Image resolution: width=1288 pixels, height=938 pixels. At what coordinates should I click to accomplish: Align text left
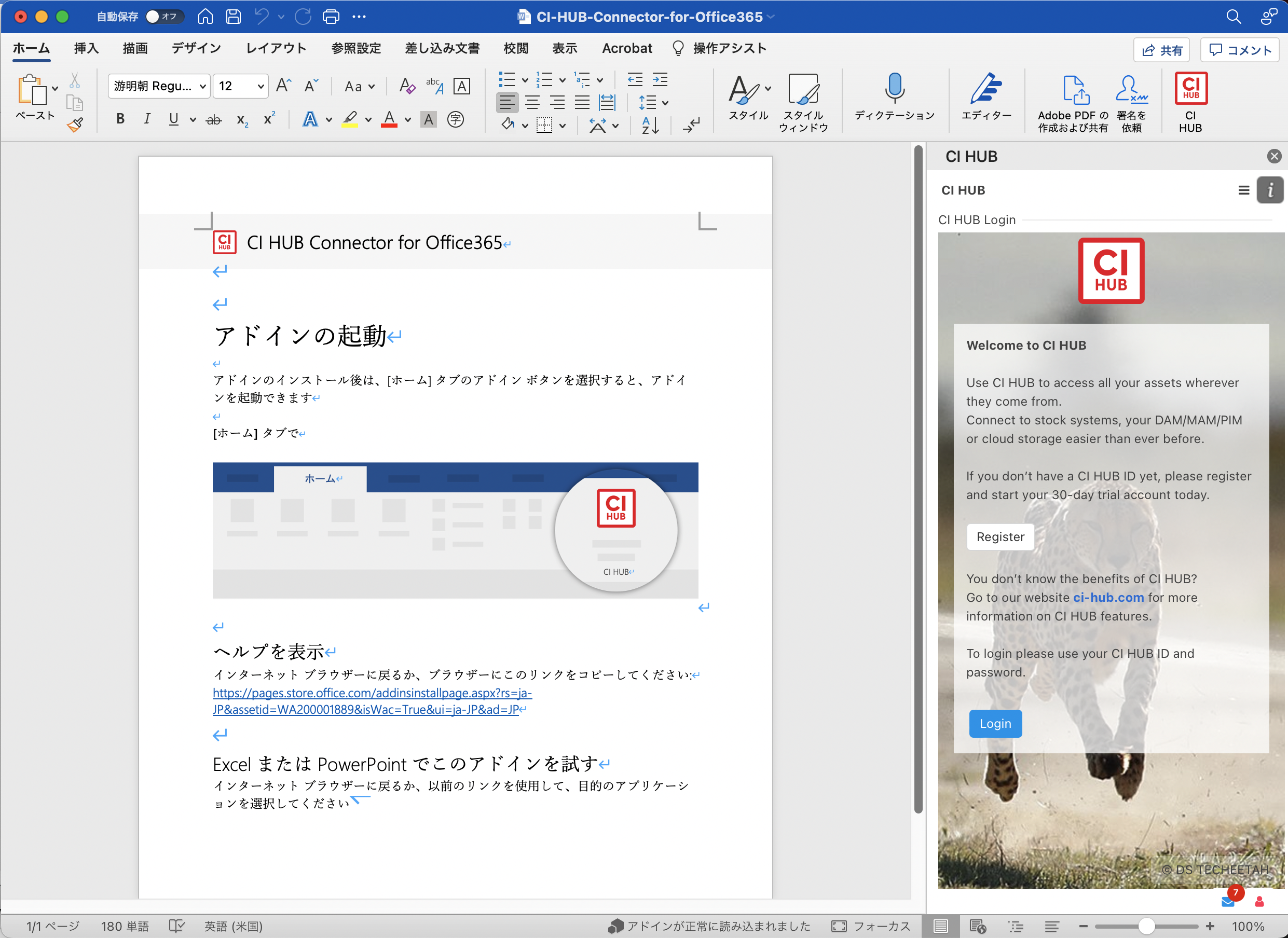[x=507, y=103]
